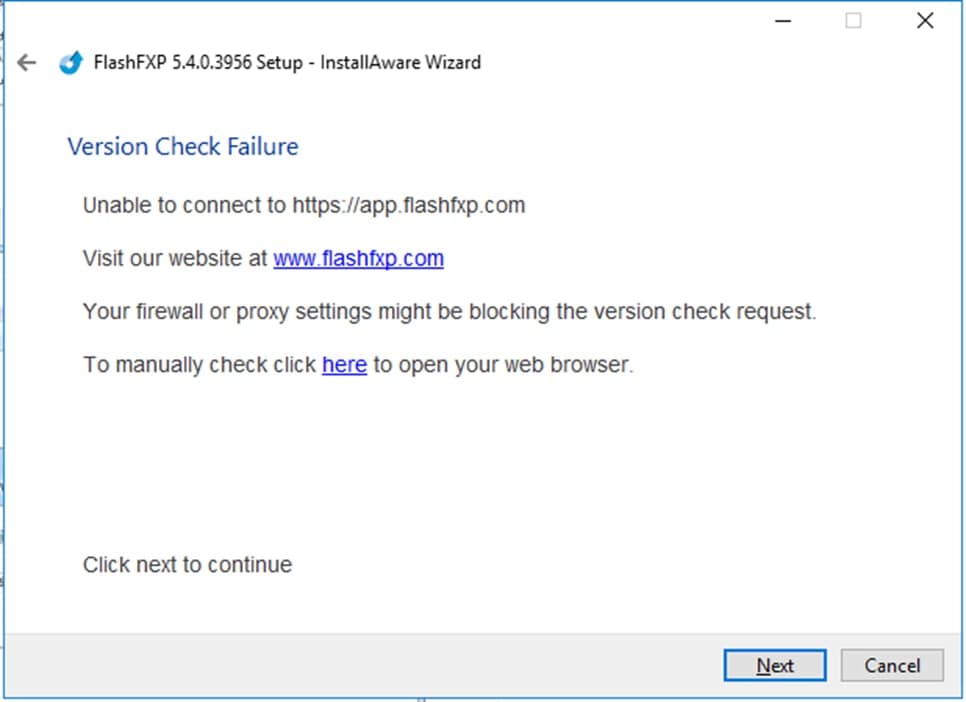The width and height of the screenshot is (966, 702).
Task: Click the greyed-out maximize window box
Action: [x=853, y=21]
